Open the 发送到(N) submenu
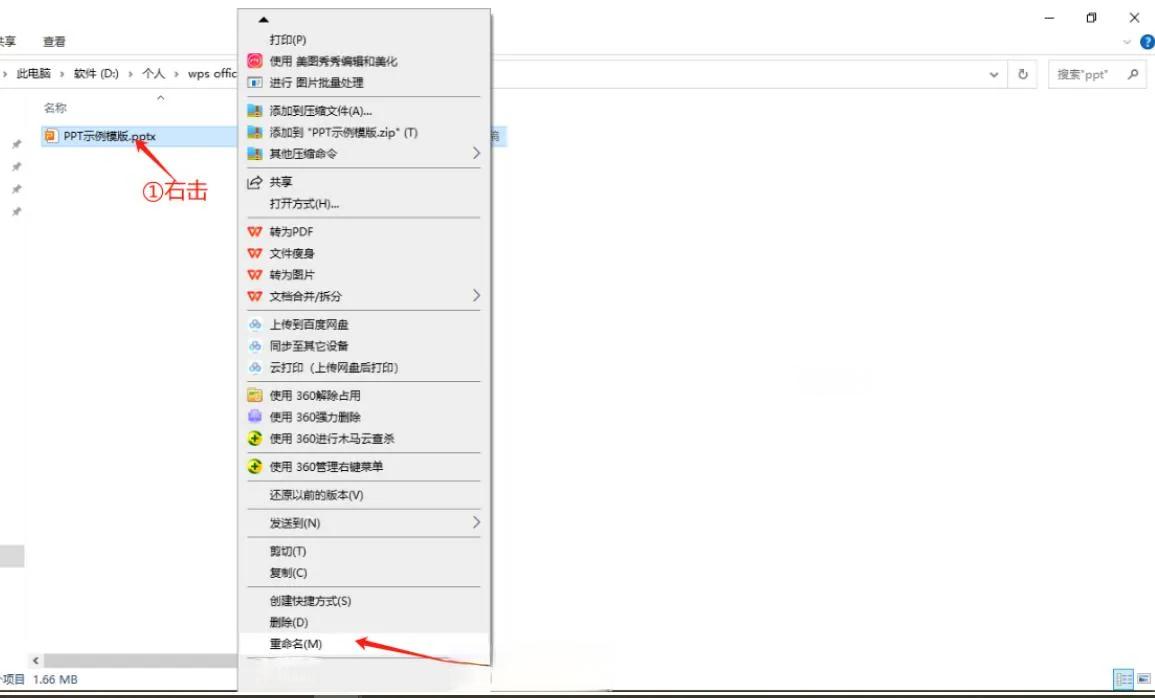 476,523
